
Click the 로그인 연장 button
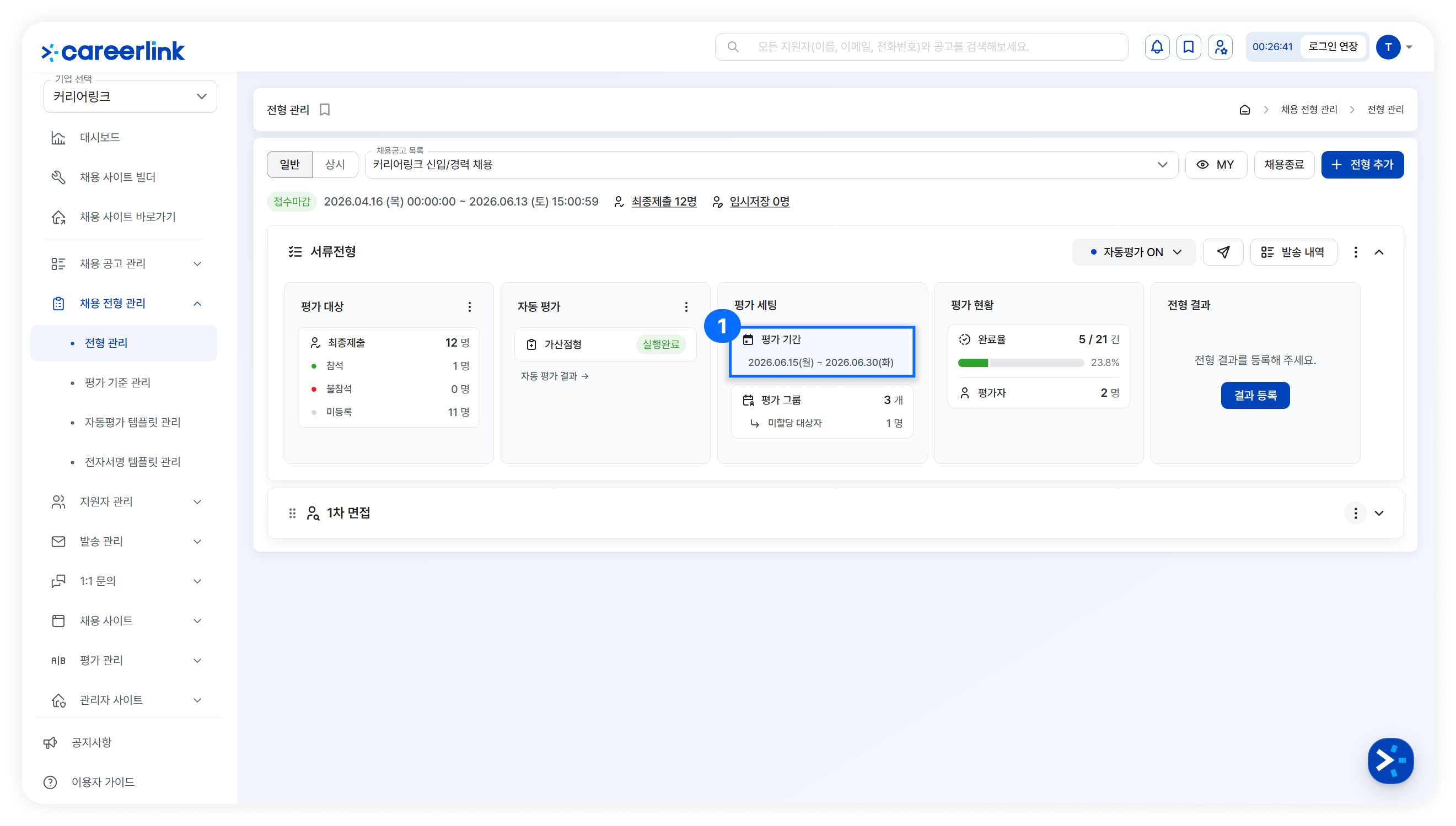(x=1333, y=46)
